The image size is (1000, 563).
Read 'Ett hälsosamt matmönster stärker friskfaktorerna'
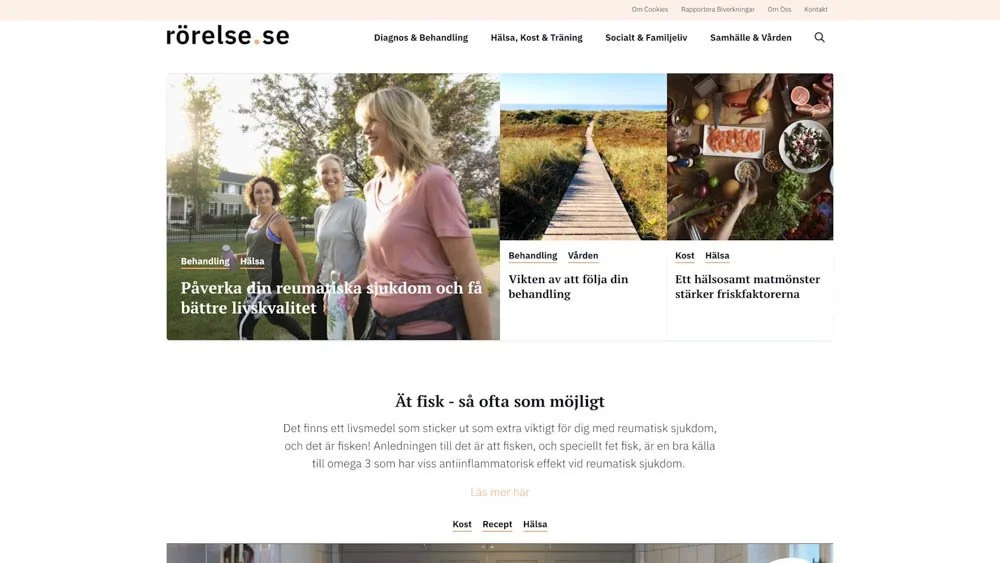coord(747,286)
